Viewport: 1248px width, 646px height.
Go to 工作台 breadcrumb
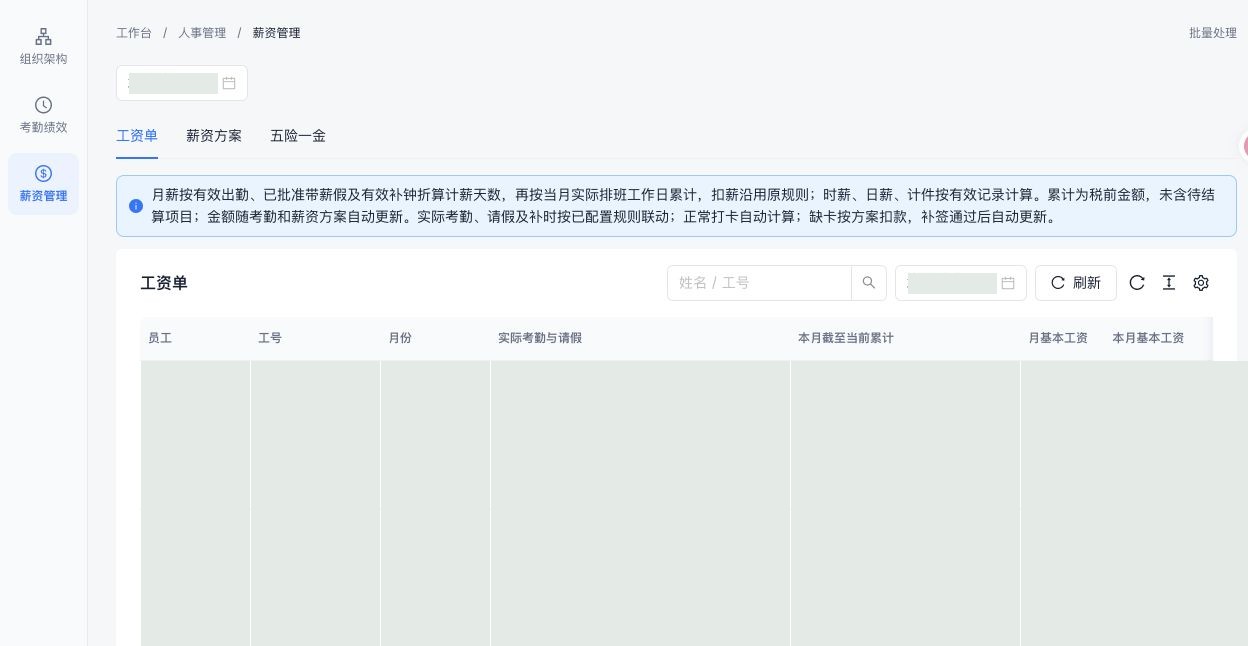134,33
